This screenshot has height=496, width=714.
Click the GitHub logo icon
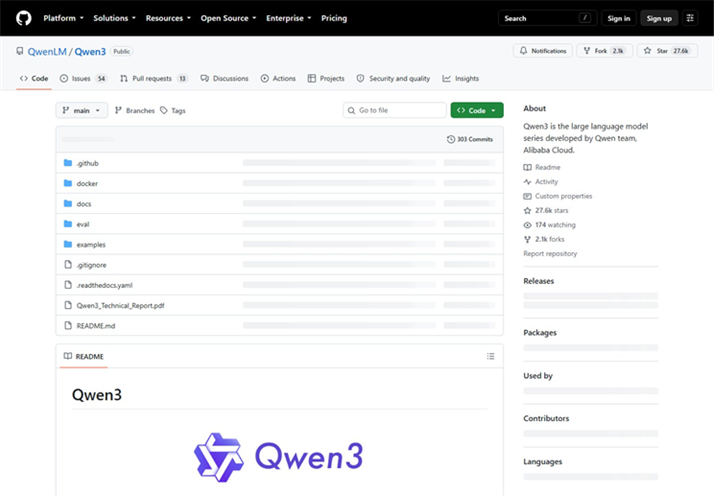(24, 18)
